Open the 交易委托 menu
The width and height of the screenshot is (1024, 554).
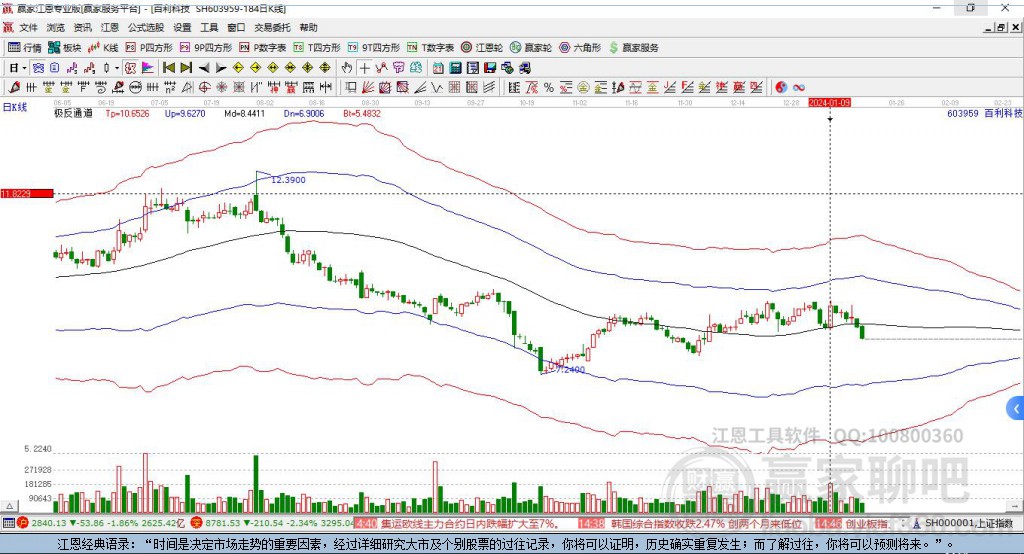click(272, 27)
